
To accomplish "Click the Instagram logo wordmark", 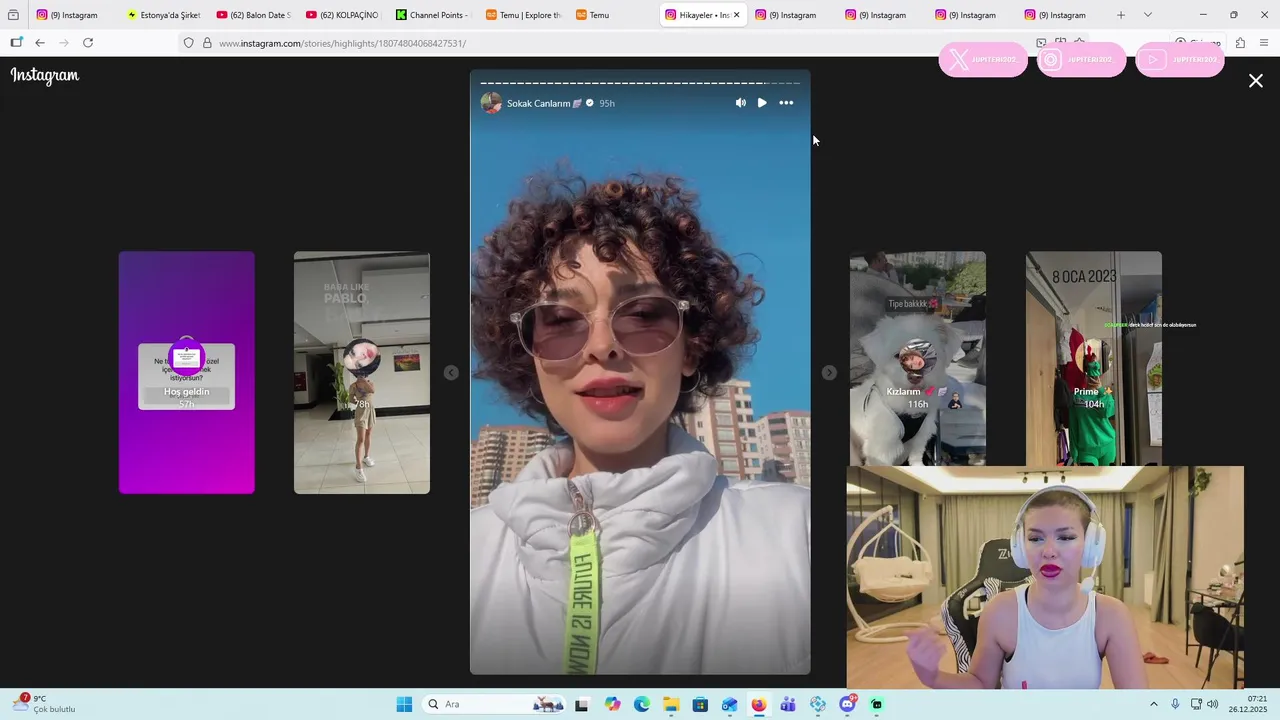I will pyautogui.click(x=45, y=76).
